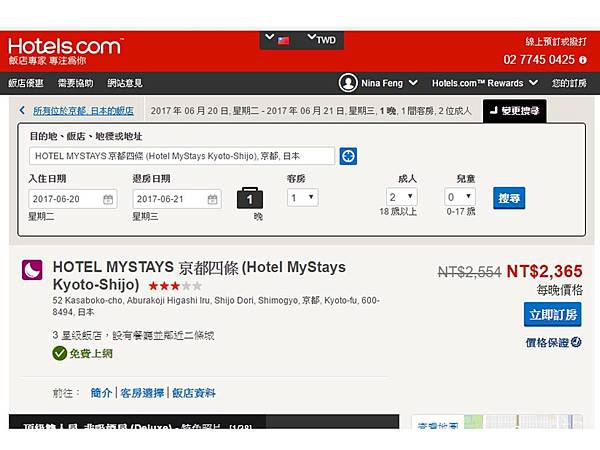Click the user profile avatar icon
600x450 pixels.
[348, 83]
